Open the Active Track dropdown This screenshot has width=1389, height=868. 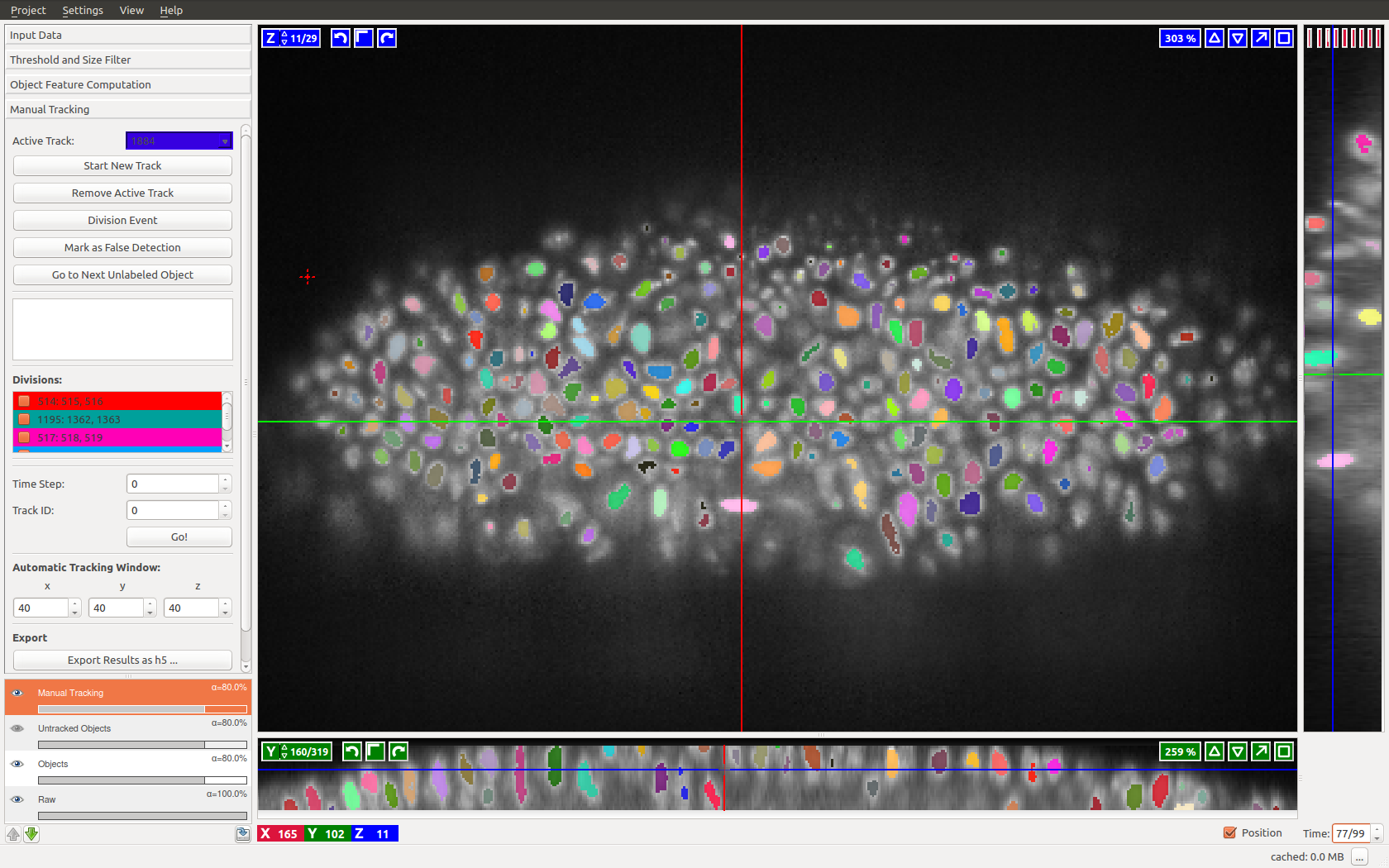coord(179,141)
